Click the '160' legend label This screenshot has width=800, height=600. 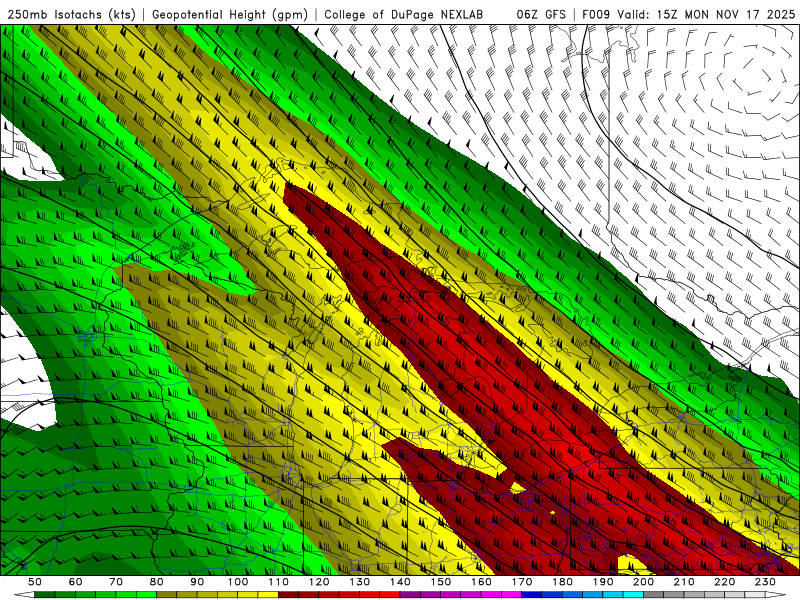pos(481,582)
